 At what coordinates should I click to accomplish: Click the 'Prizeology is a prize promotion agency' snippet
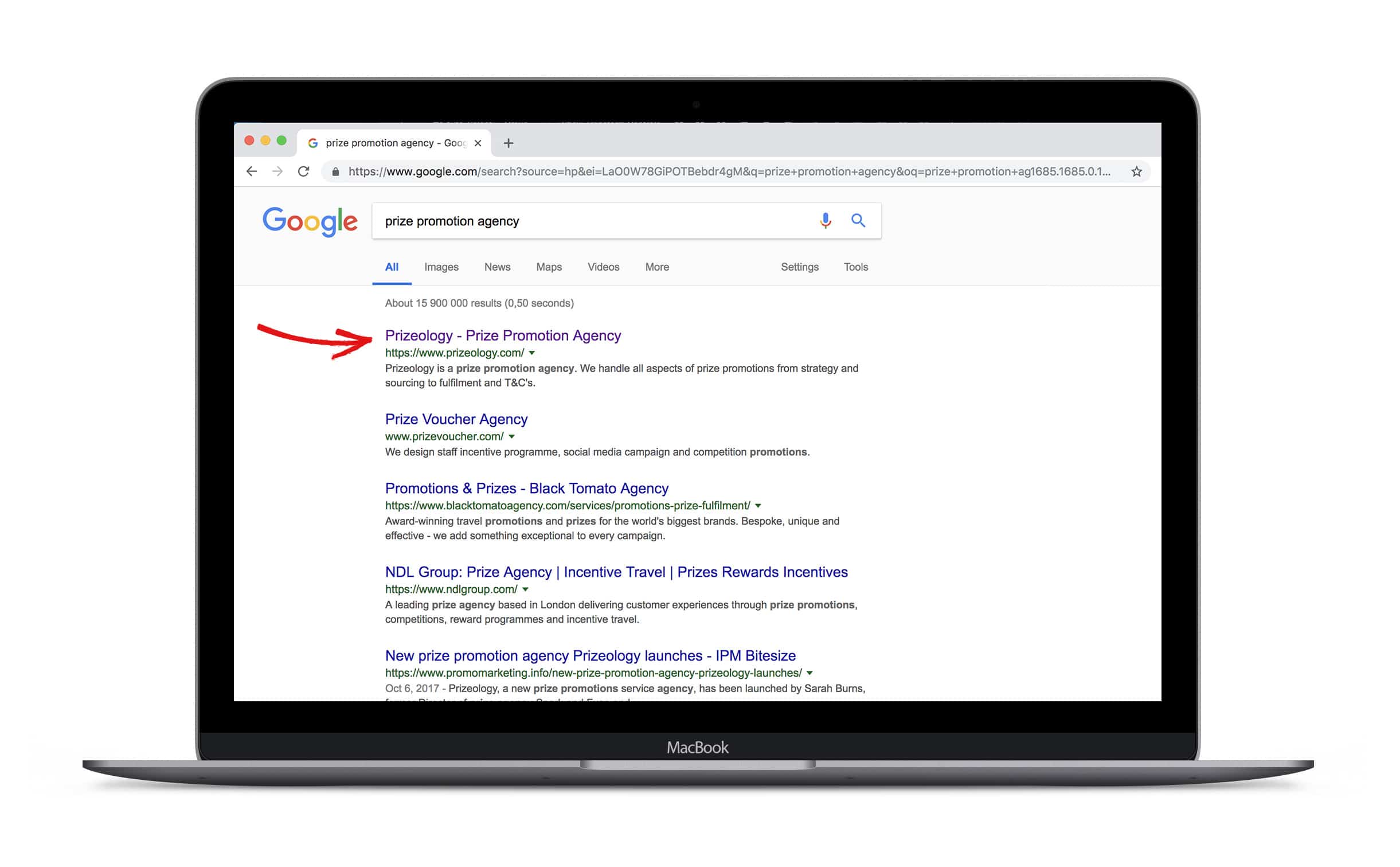click(x=621, y=376)
